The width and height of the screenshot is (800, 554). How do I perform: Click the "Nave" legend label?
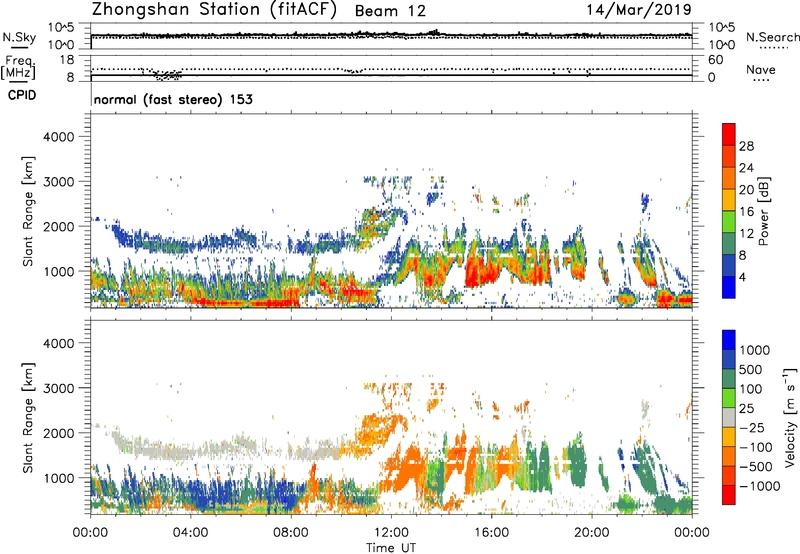pos(761,69)
